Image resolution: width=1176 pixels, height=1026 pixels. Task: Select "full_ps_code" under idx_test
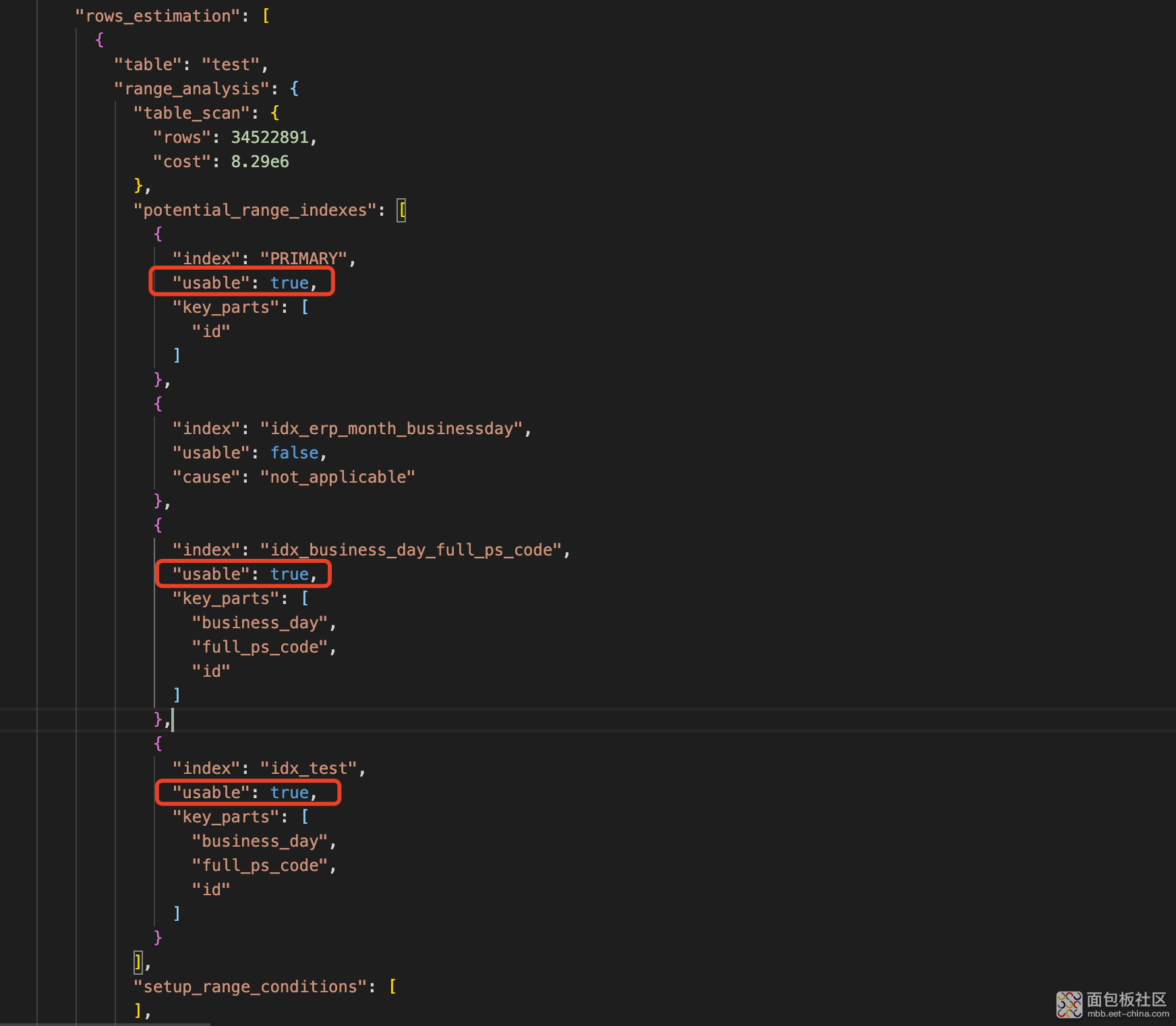260,866
